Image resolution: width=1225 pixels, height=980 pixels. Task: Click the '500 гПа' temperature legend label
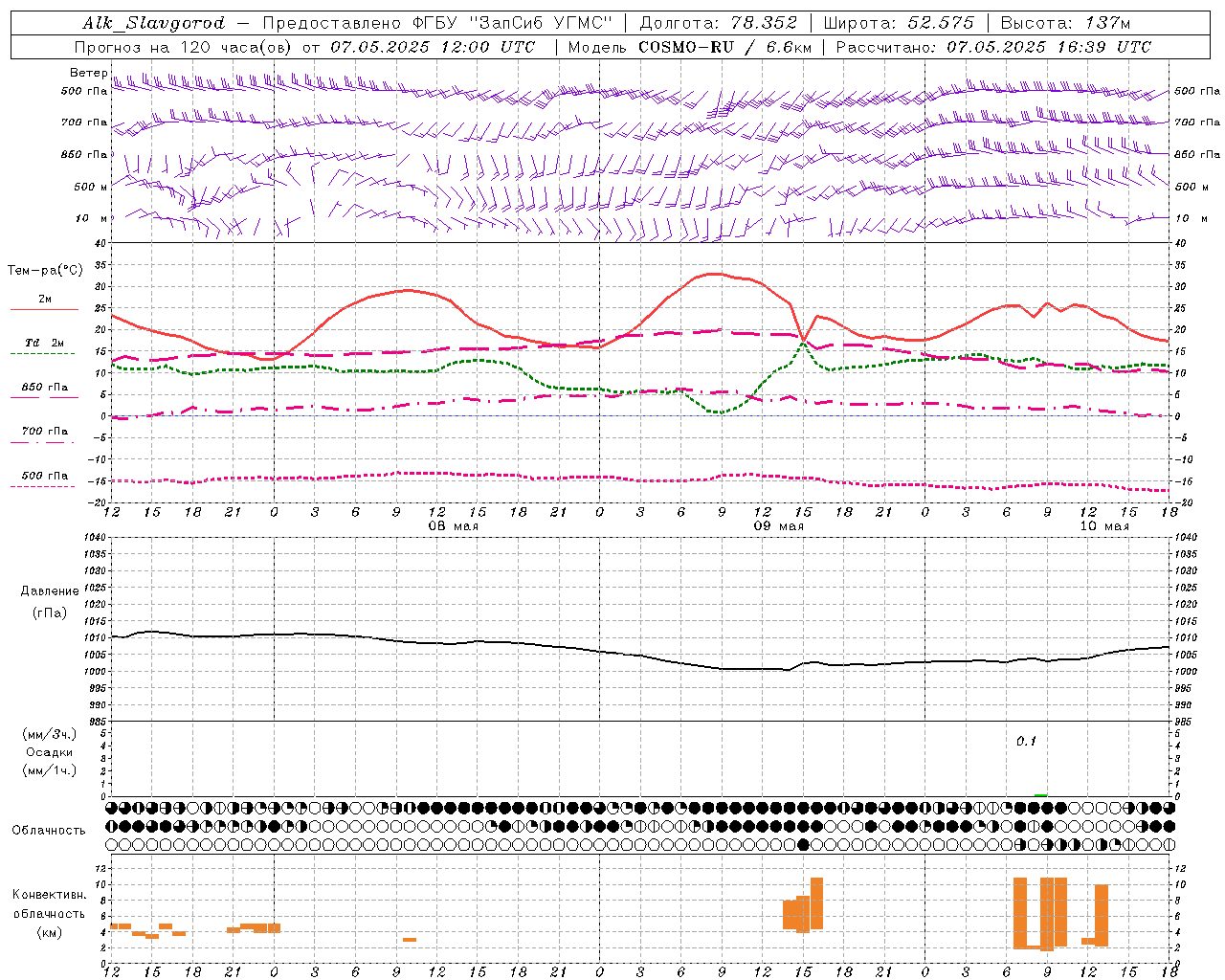pyautogui.click(x=45, y=476)
